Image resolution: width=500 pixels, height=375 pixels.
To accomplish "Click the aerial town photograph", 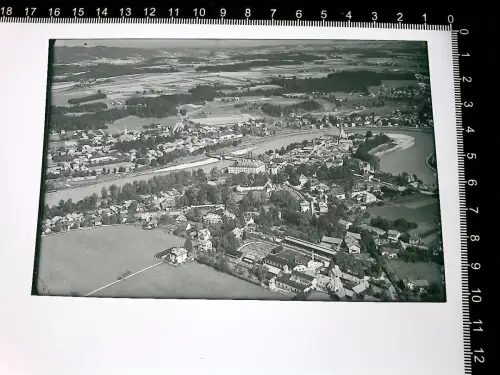I will click(239, 170).
